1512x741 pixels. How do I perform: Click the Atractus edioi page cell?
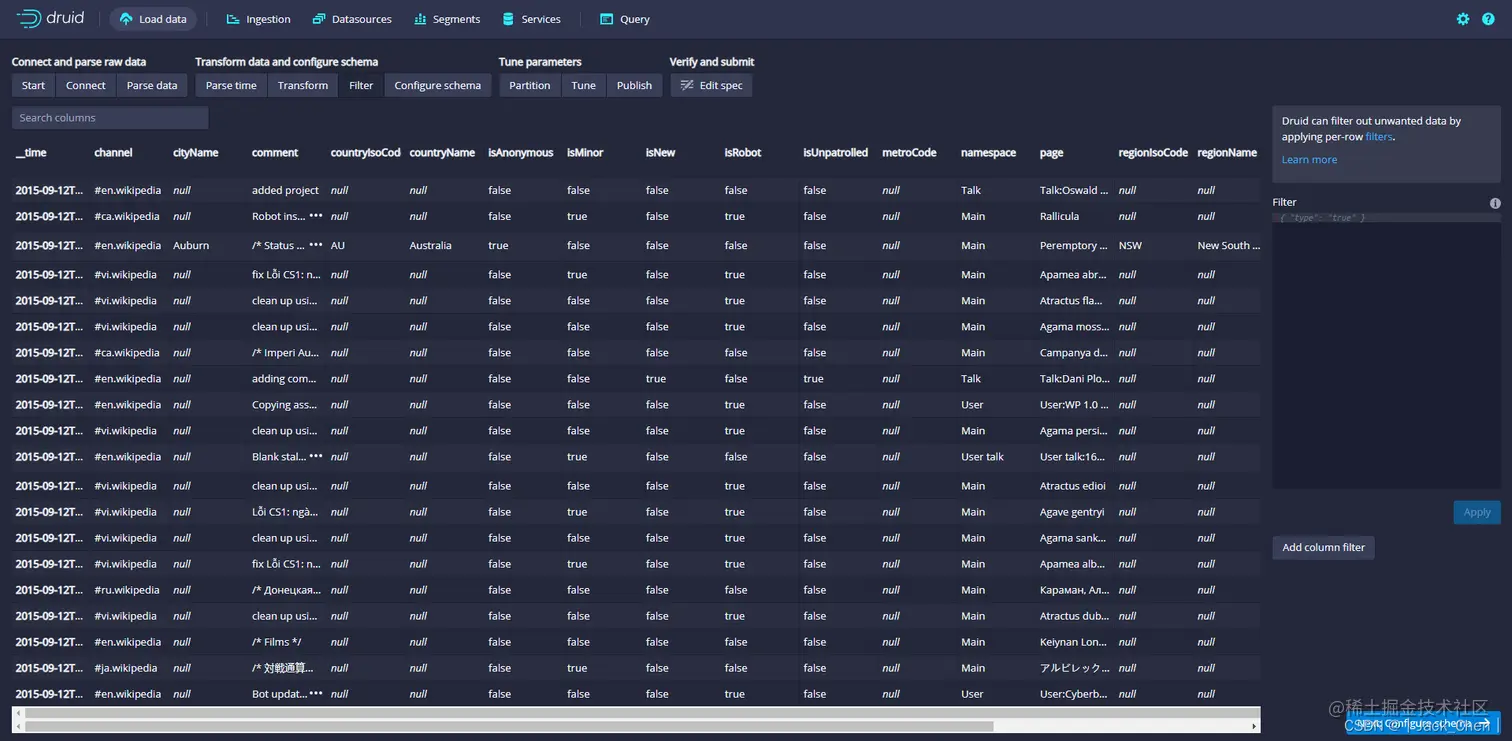(x=1072, y=486)
